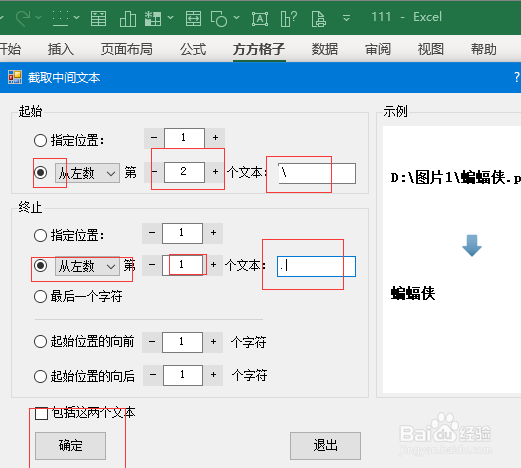Image resolution: width=521 pixels, height=468 pixels.
Task: Select 最后一个字符 radio button
Action: pyautogui.click(x=40, y=296)
